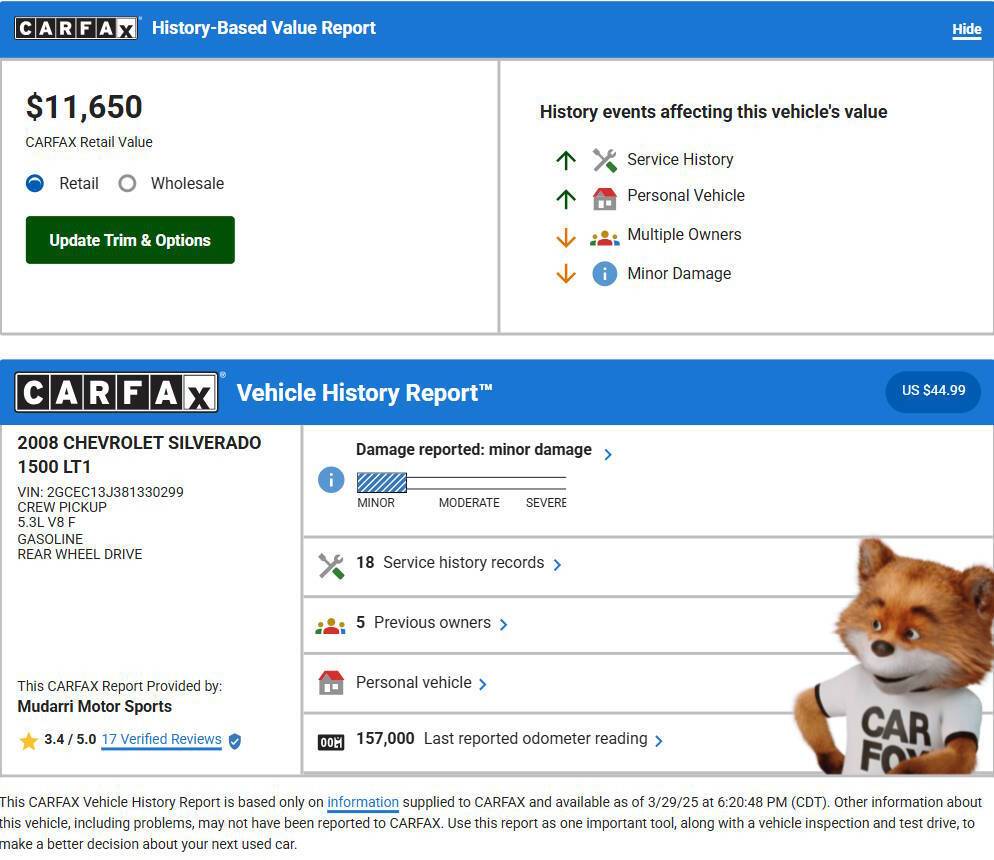Click the Personal Vehicle house icon in value events
The width and height of the screenshot is (994, 860).
pyautogui.click(x=604, y=198)
